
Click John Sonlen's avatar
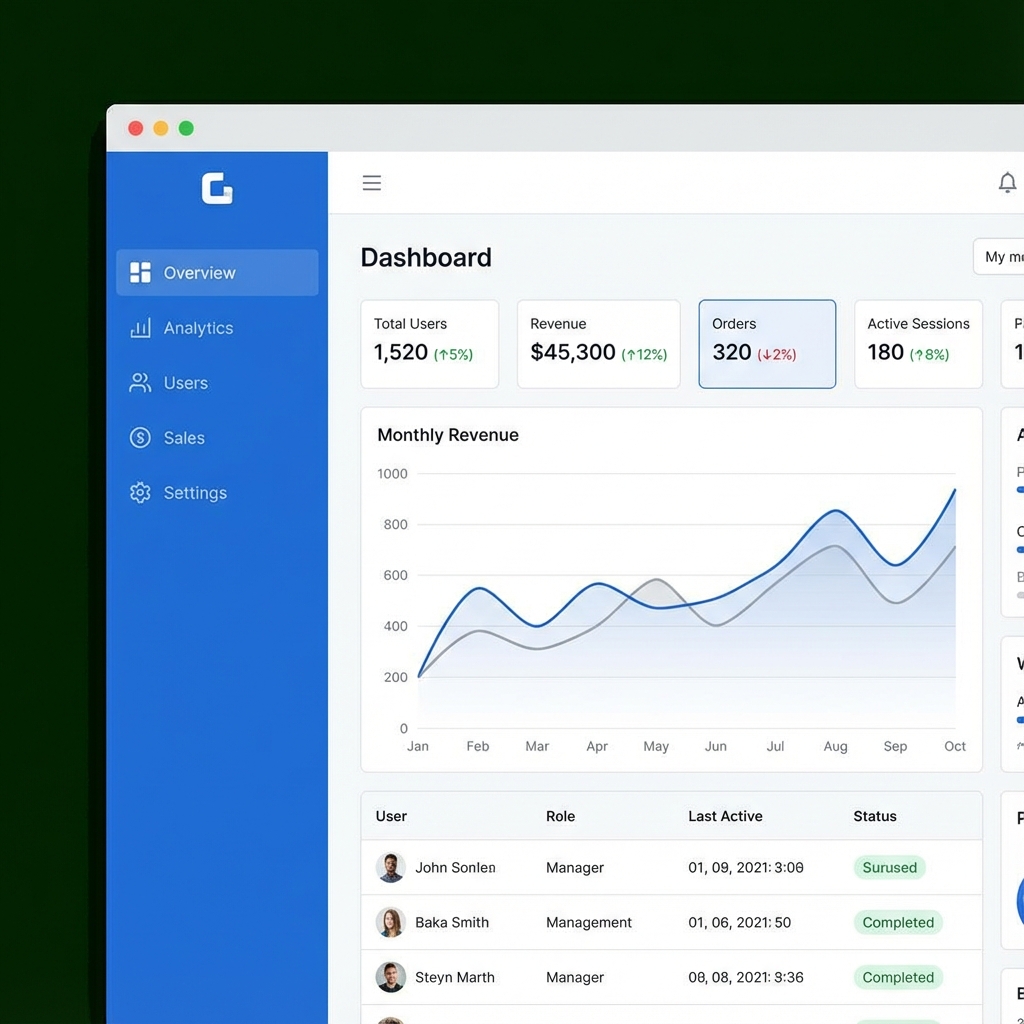point(390,867)
